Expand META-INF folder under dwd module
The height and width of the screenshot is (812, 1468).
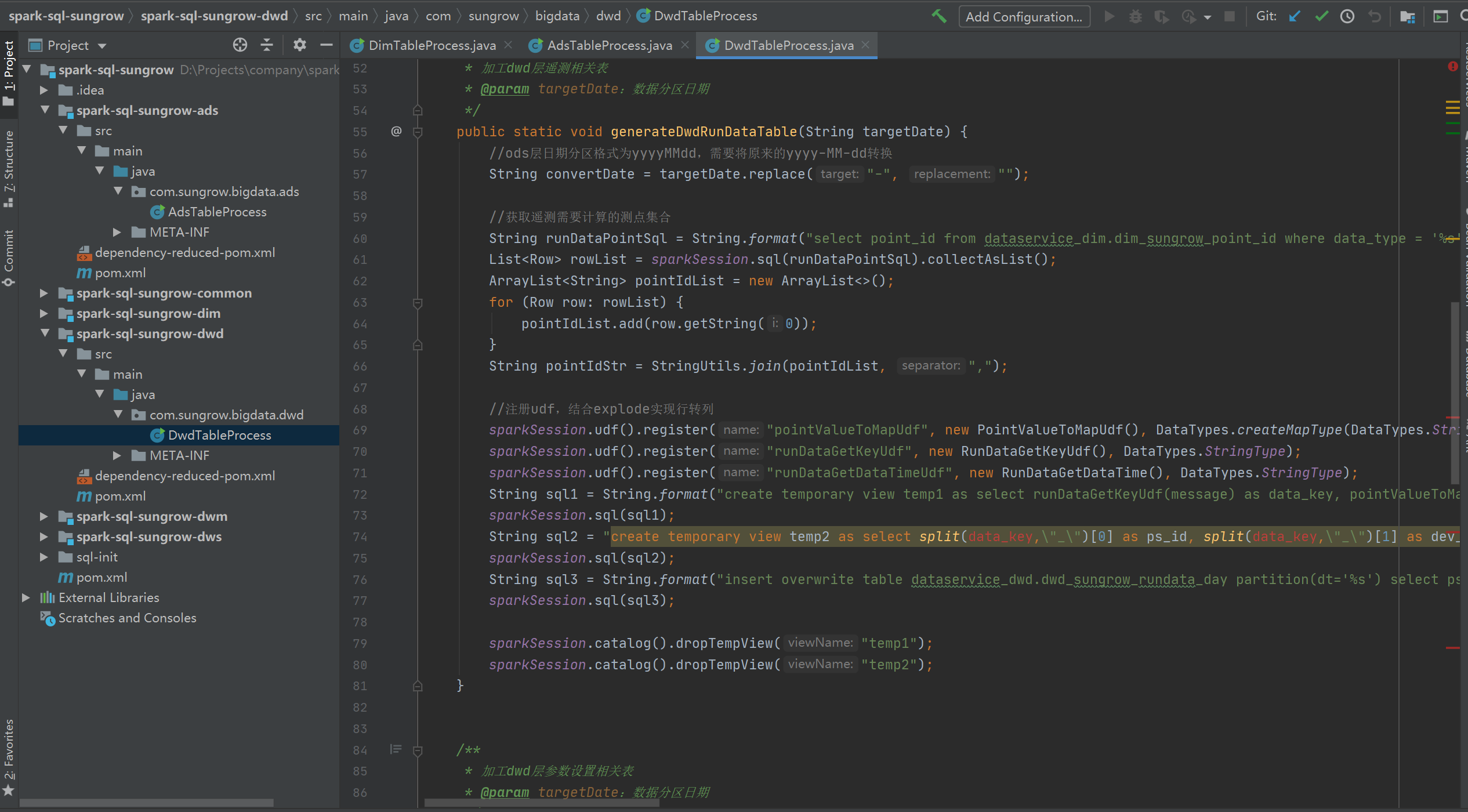(117, 455)
